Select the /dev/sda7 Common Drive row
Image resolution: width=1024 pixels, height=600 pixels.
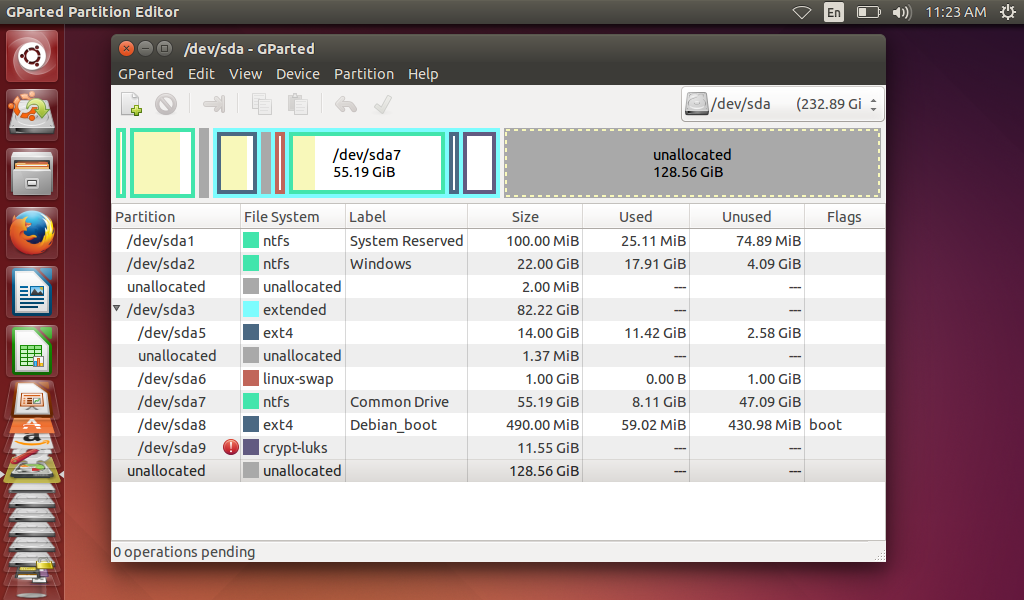(x=498, y=402)
